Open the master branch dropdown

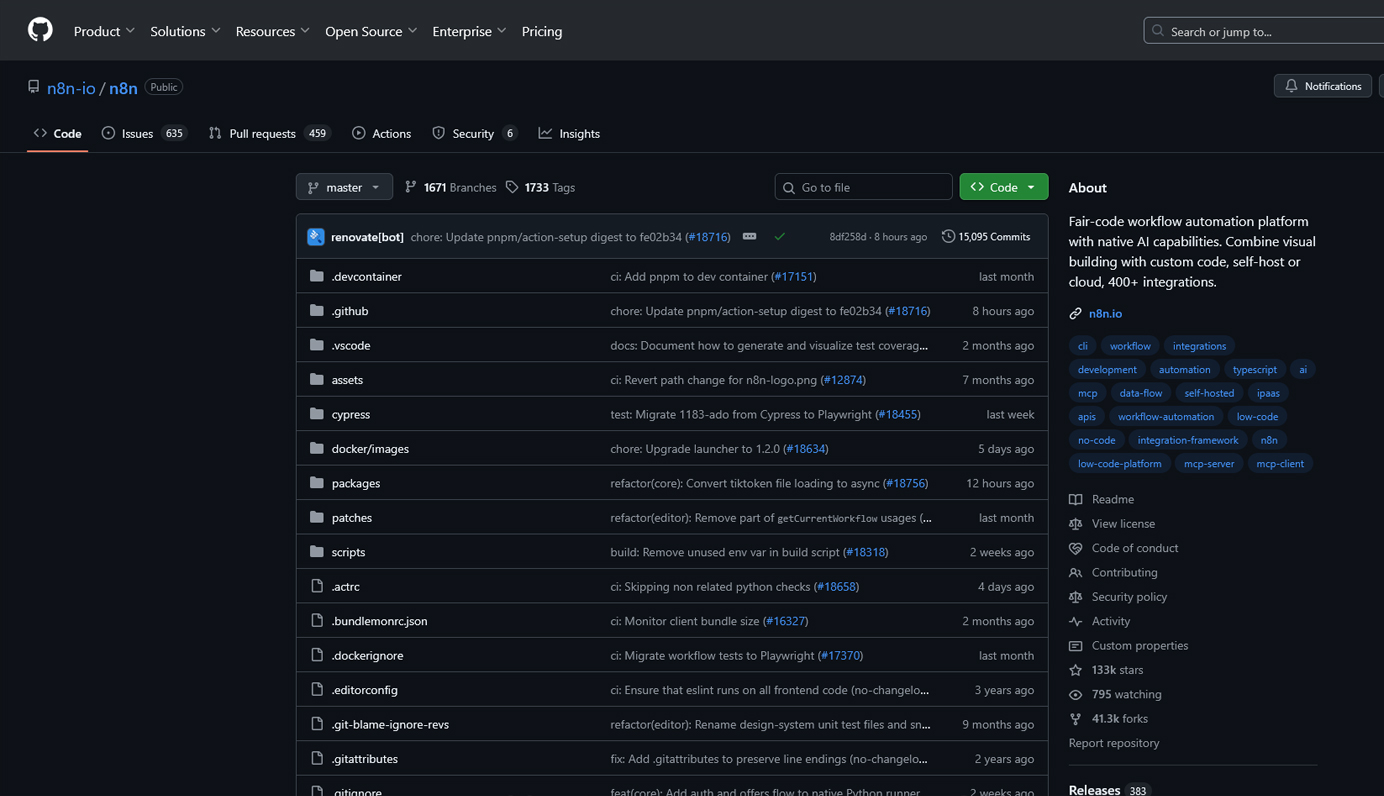click(344, 187)
